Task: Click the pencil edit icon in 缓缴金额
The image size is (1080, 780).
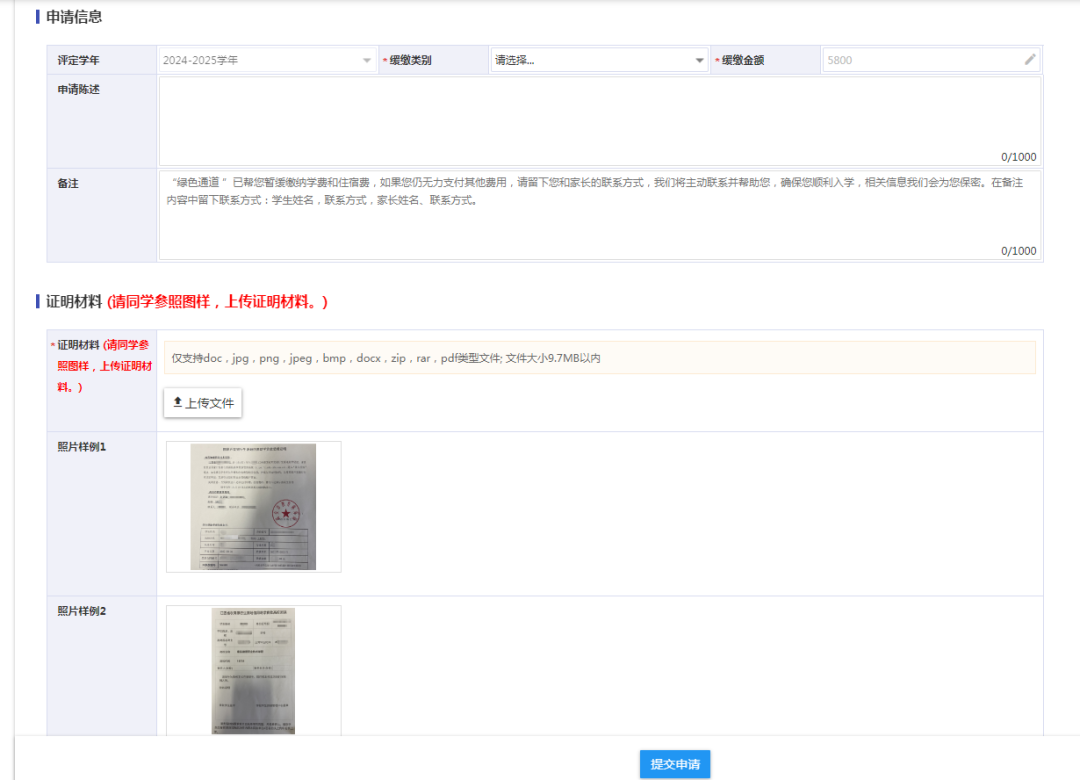Action: 1030,60
